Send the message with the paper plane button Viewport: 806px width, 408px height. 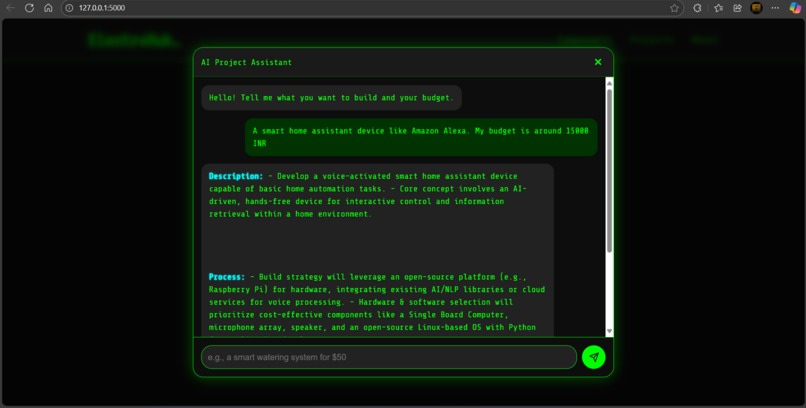pyautogui.click(x=593, y=357)
